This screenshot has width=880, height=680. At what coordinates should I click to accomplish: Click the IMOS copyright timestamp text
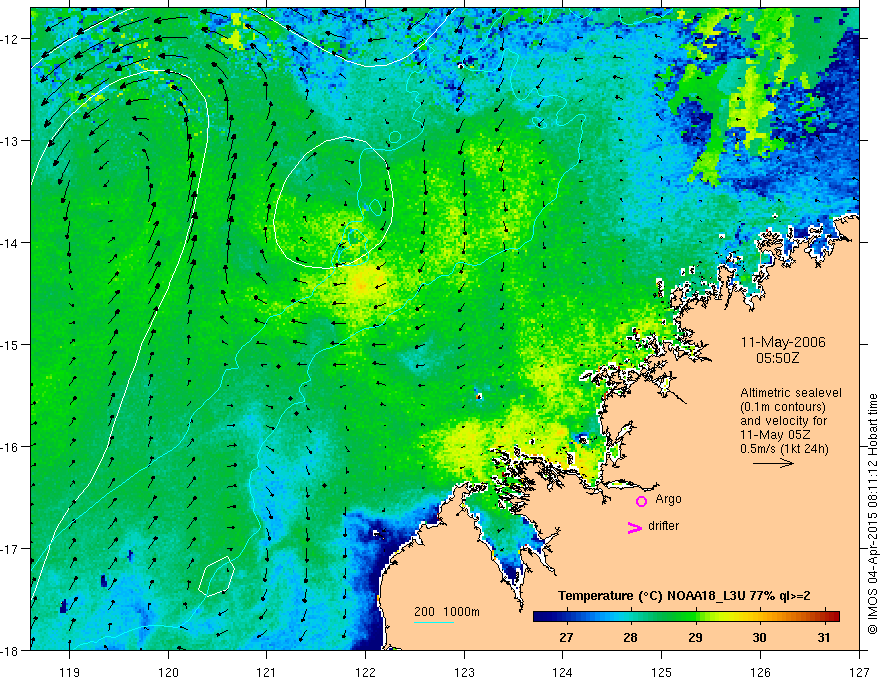coord(872,514)
